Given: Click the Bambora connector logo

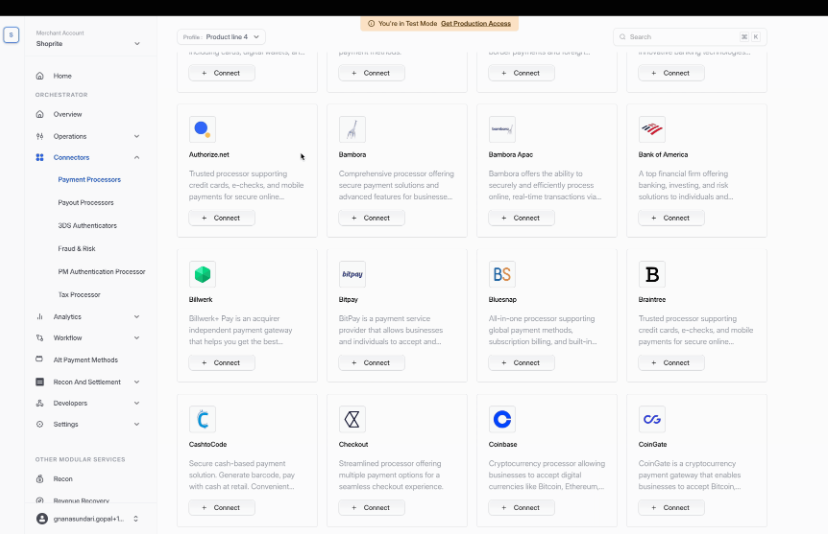Looking at the screenshot, I should pos(352,129).
